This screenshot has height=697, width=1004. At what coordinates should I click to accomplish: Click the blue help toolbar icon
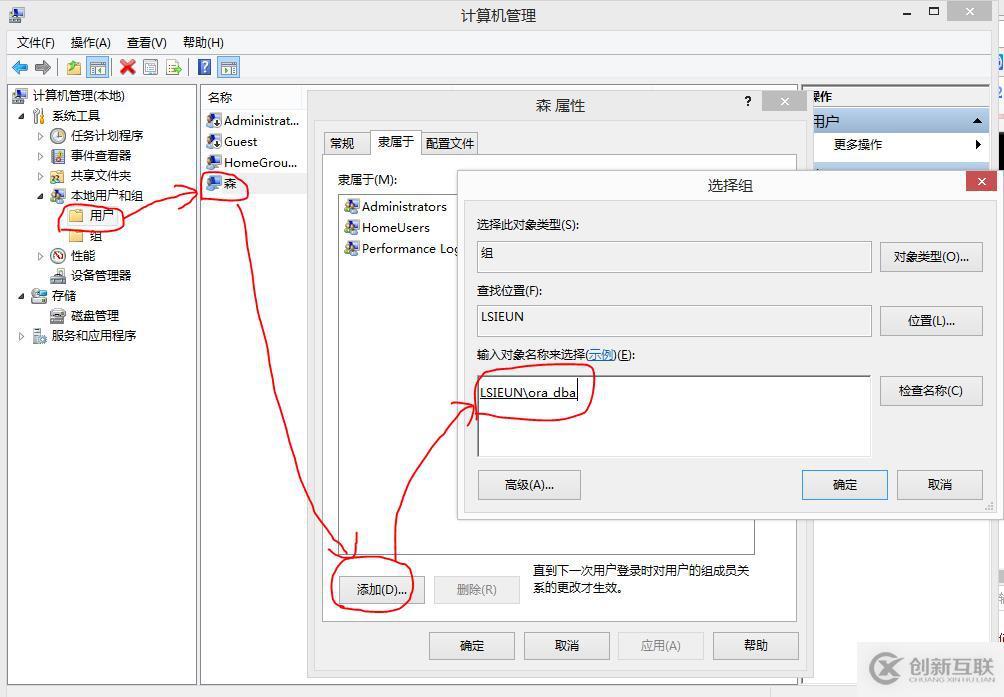coord(204,67)
